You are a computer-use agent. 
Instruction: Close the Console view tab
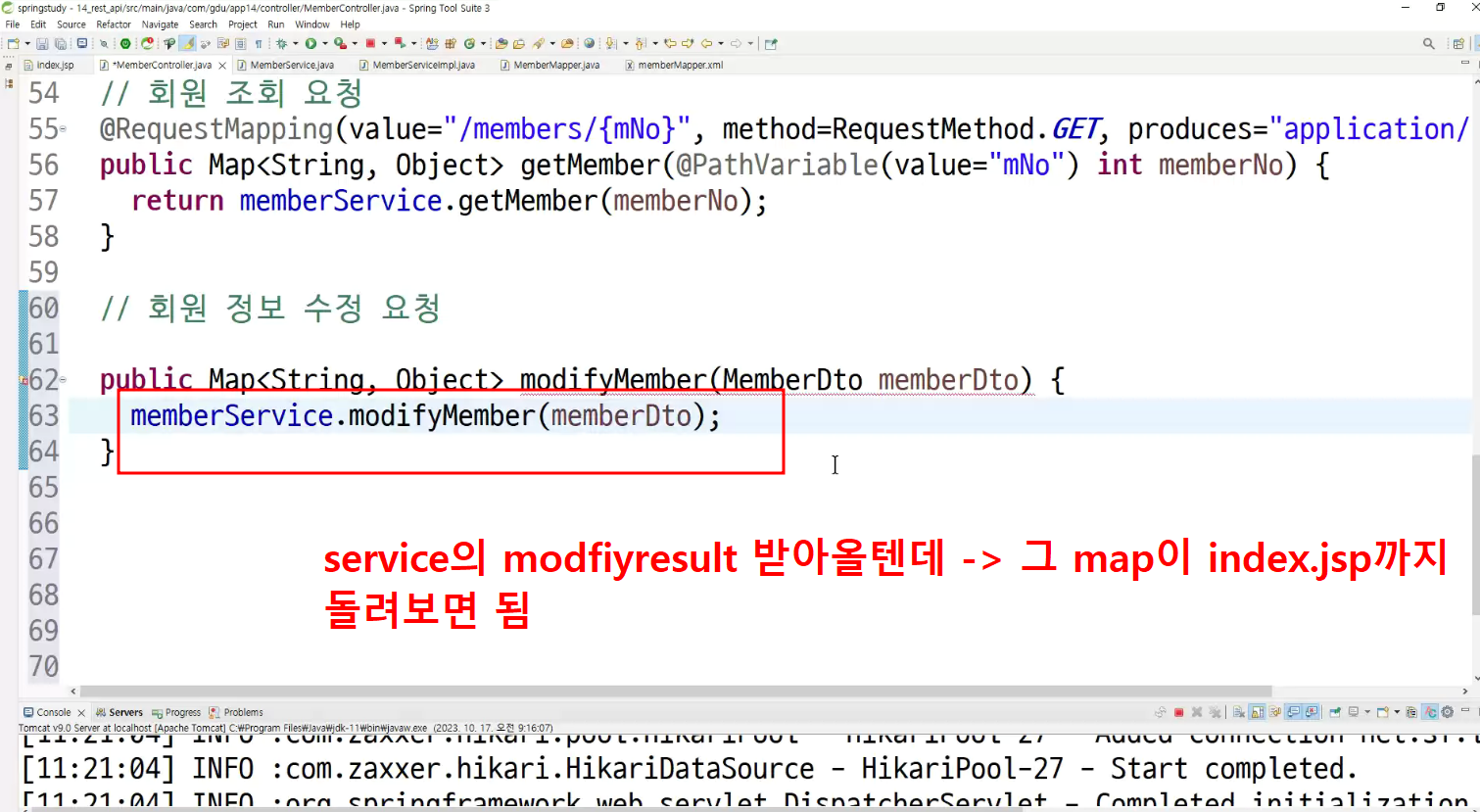[81, 713]
